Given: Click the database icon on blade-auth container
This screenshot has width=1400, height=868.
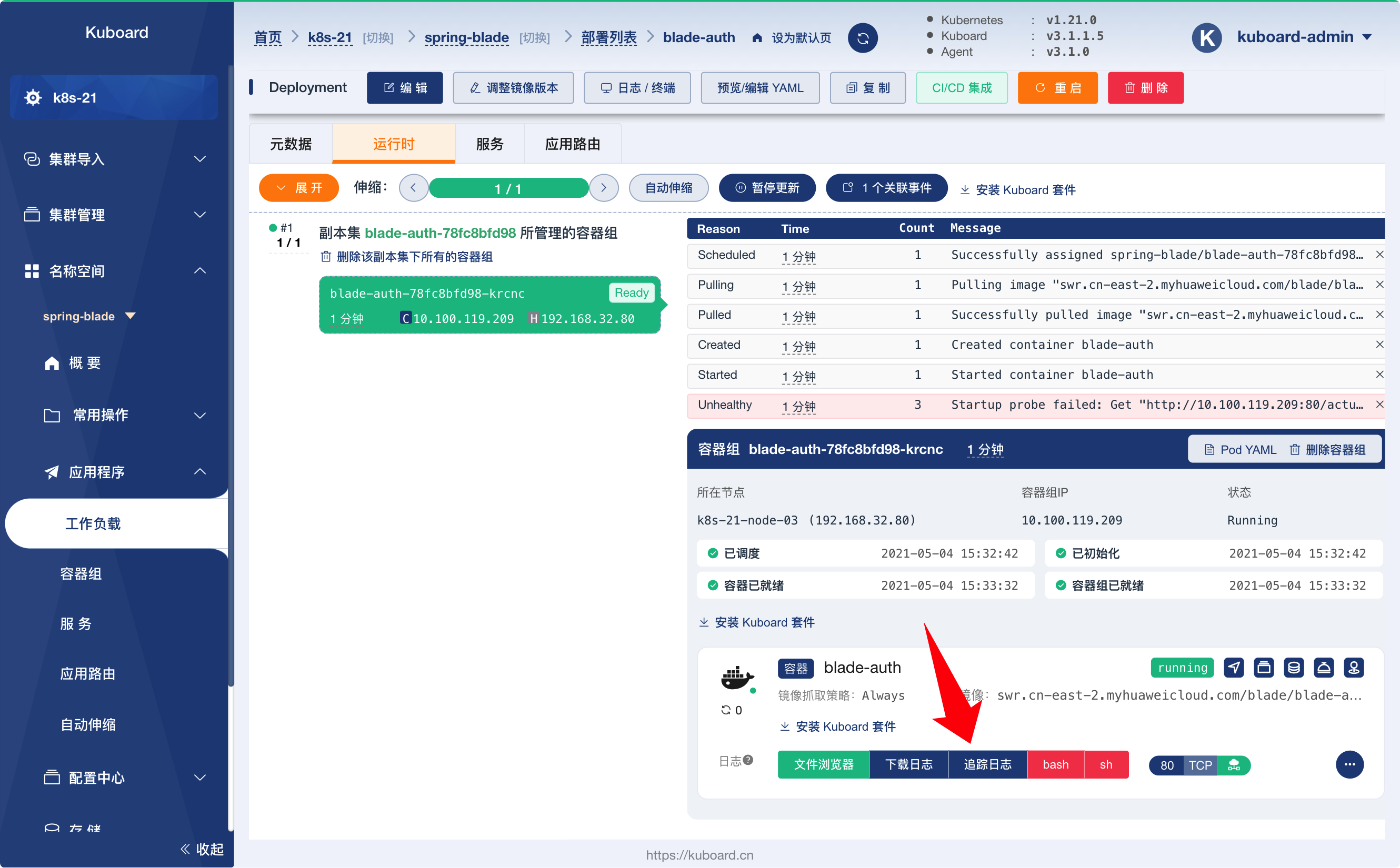Looking at the screenshot, I should coord(1294,667).
